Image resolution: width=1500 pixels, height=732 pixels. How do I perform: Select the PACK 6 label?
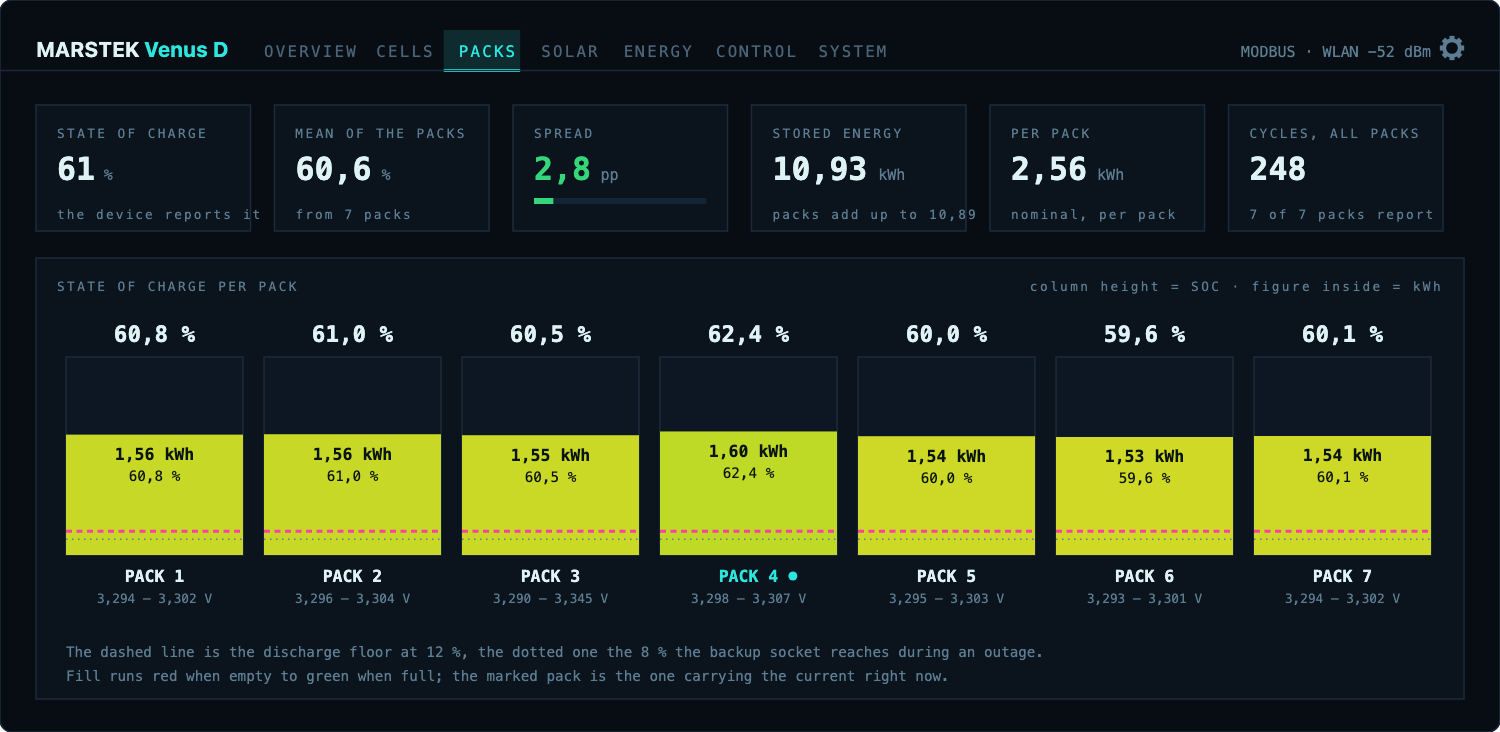1144,576
